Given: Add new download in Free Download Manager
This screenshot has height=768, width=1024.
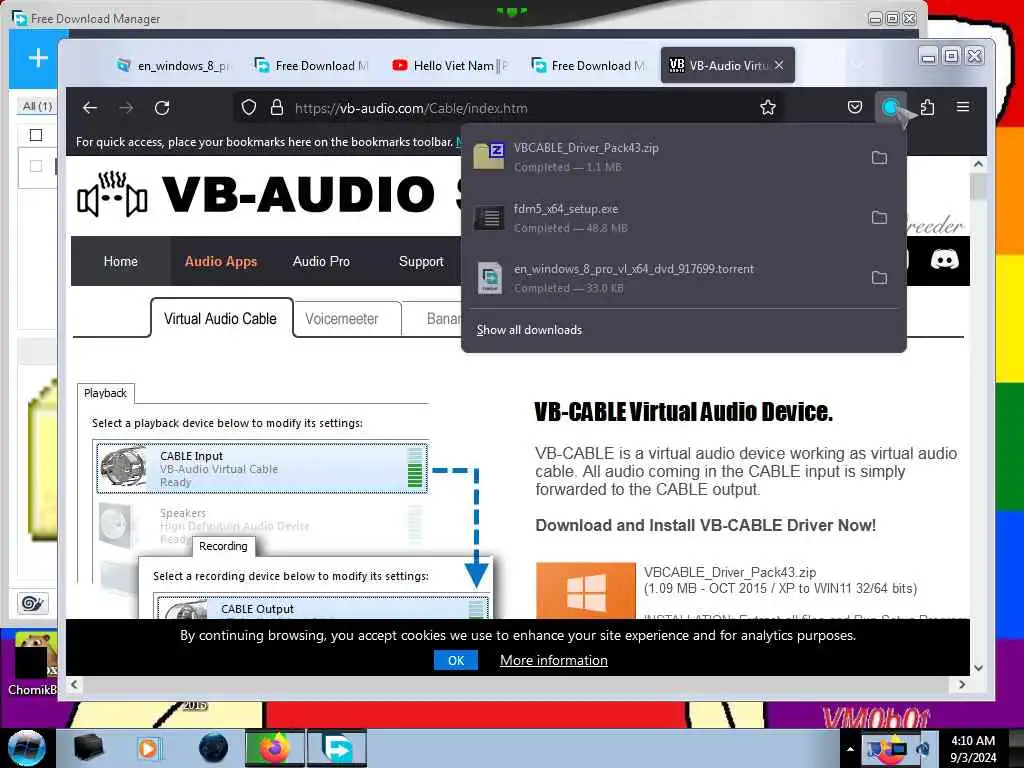Looking at the screenshot, I should tap(39, 58).
